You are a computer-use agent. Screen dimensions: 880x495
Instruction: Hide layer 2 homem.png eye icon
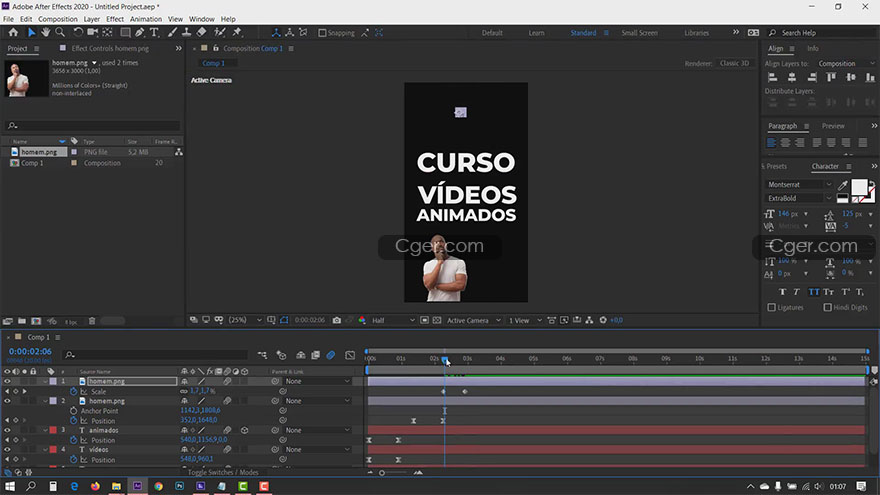coord(7,401)
